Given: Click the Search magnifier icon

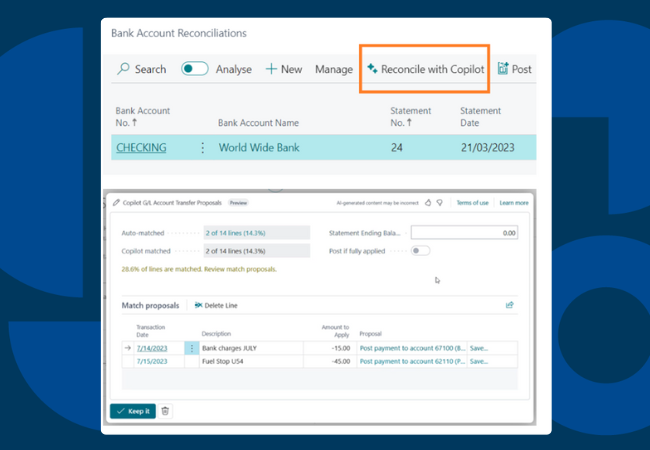Looking at the screenshot, I should coord(124,69).
